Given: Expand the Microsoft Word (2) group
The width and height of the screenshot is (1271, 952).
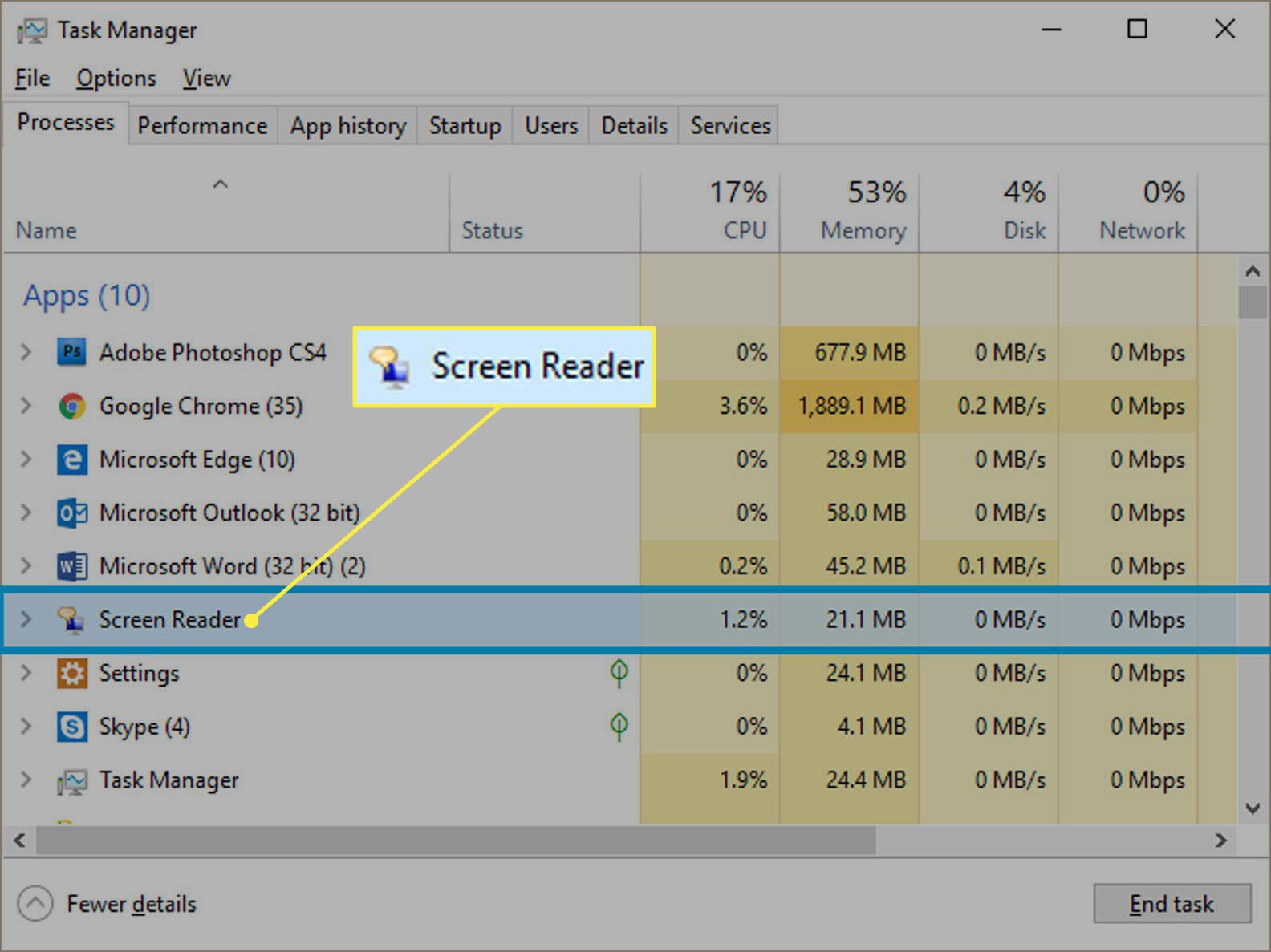Looking at the screenshot, I should 26,566.
